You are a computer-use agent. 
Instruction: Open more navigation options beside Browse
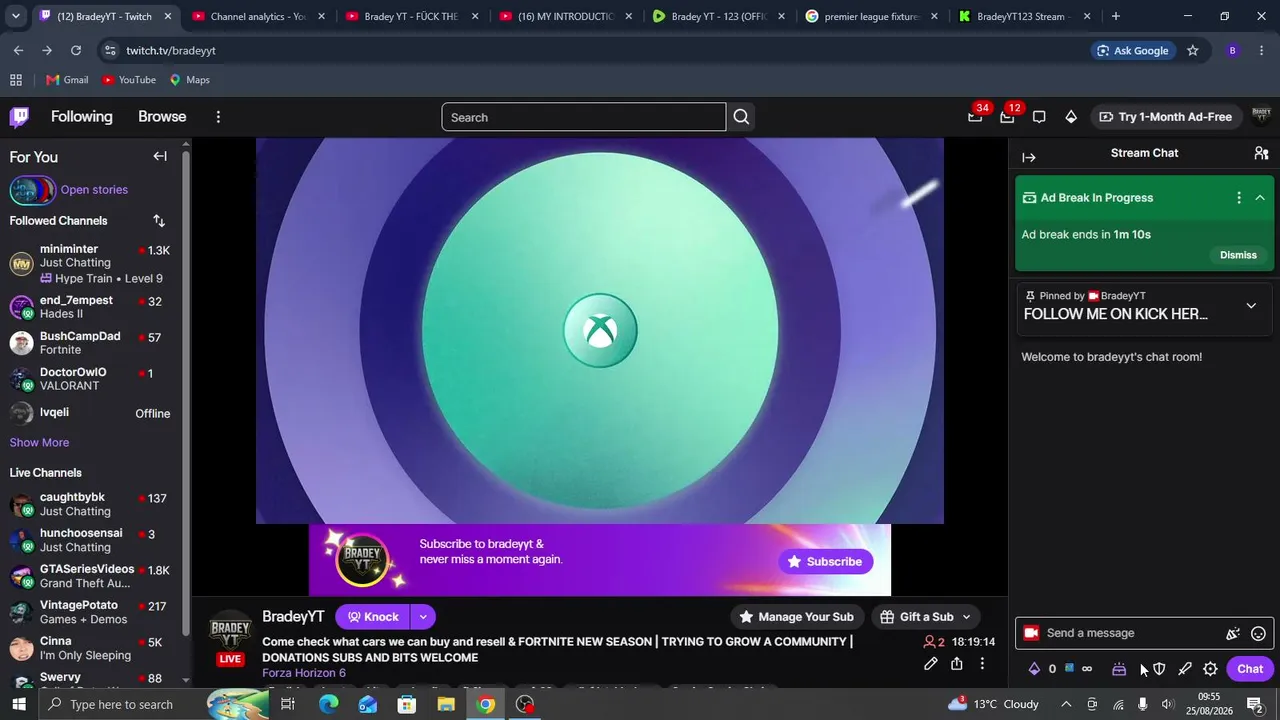(x=218, y=117)
